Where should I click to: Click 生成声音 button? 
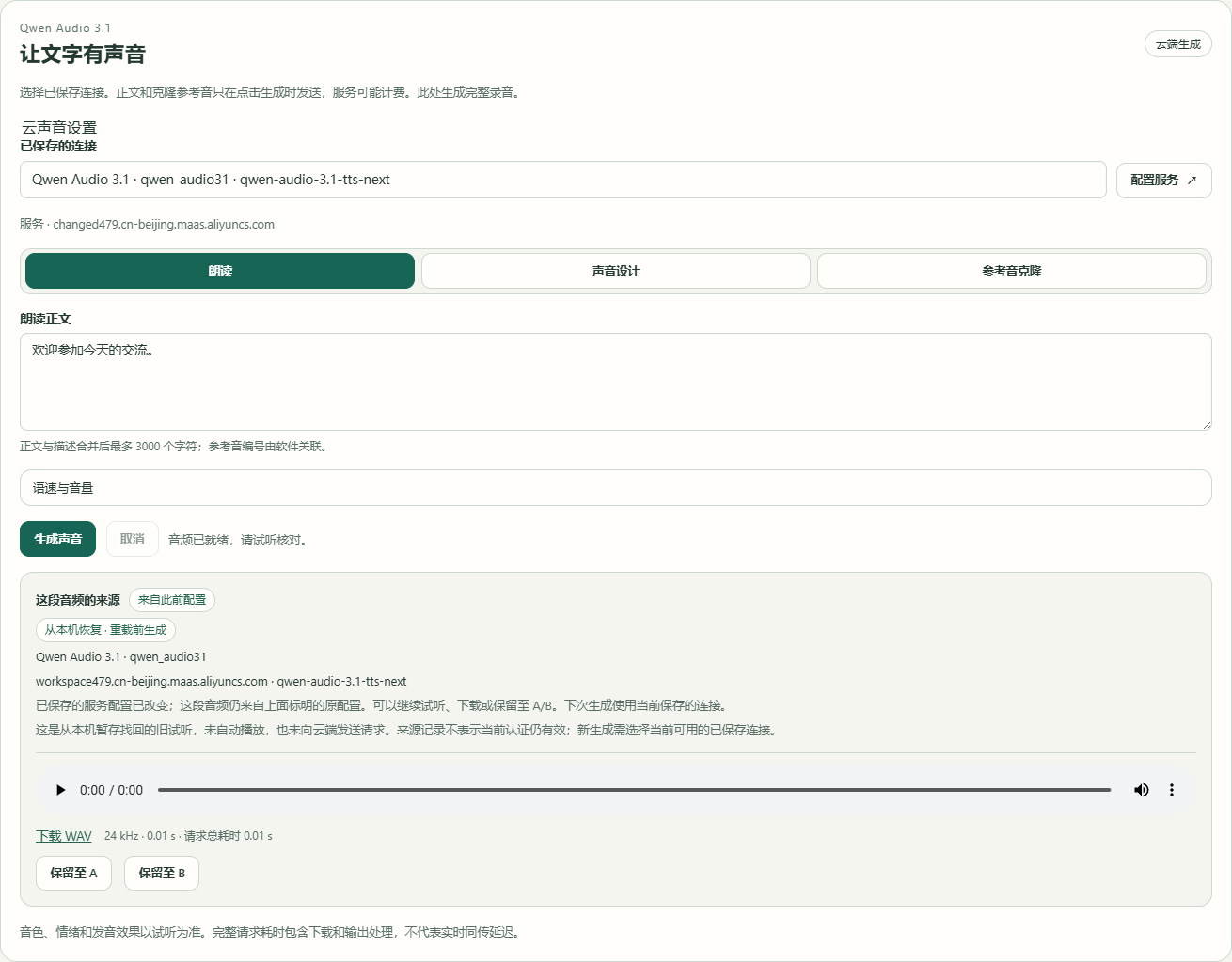coord(57,539)
